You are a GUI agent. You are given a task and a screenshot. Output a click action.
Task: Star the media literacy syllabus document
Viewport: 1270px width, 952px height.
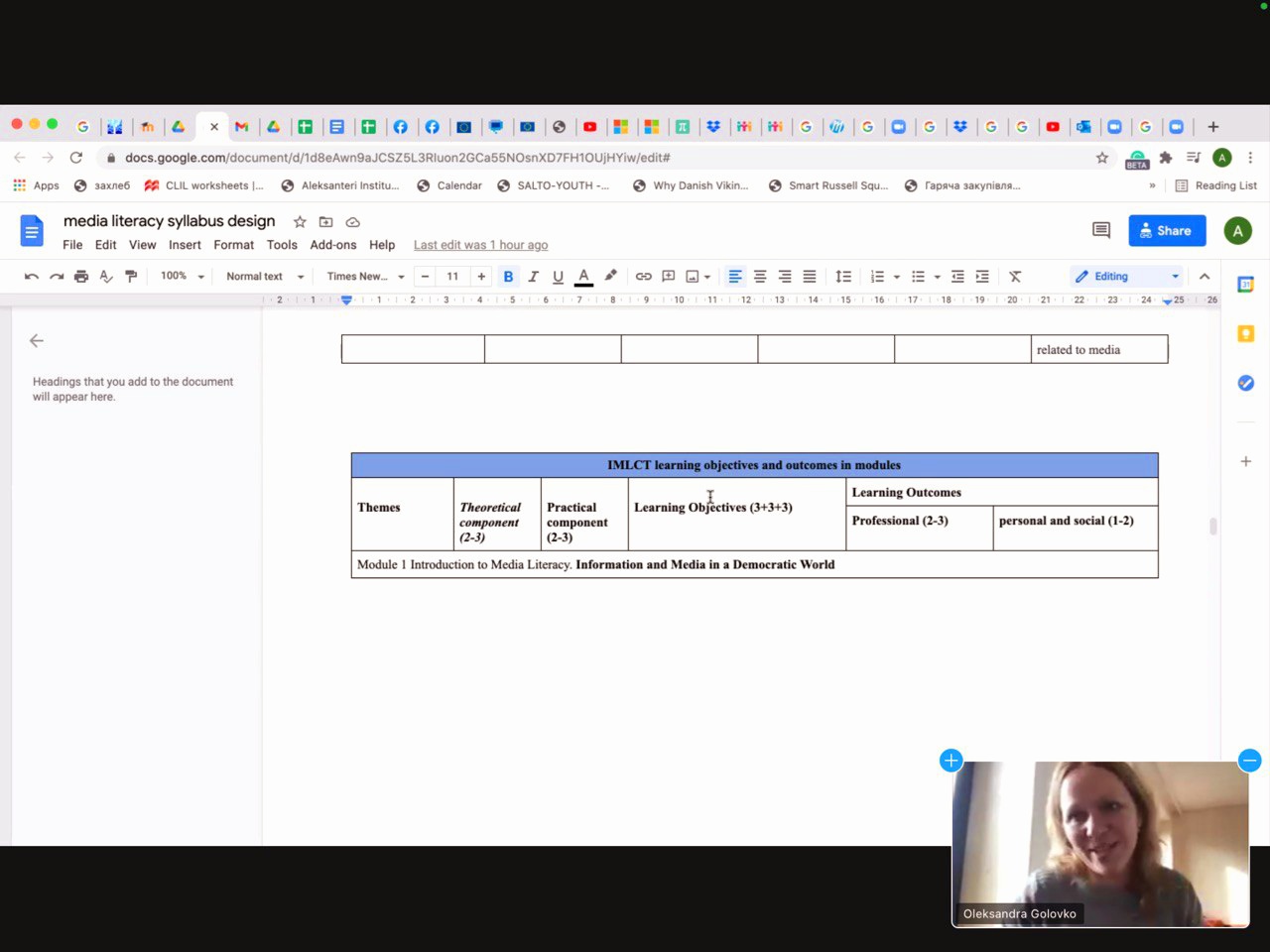300,222
